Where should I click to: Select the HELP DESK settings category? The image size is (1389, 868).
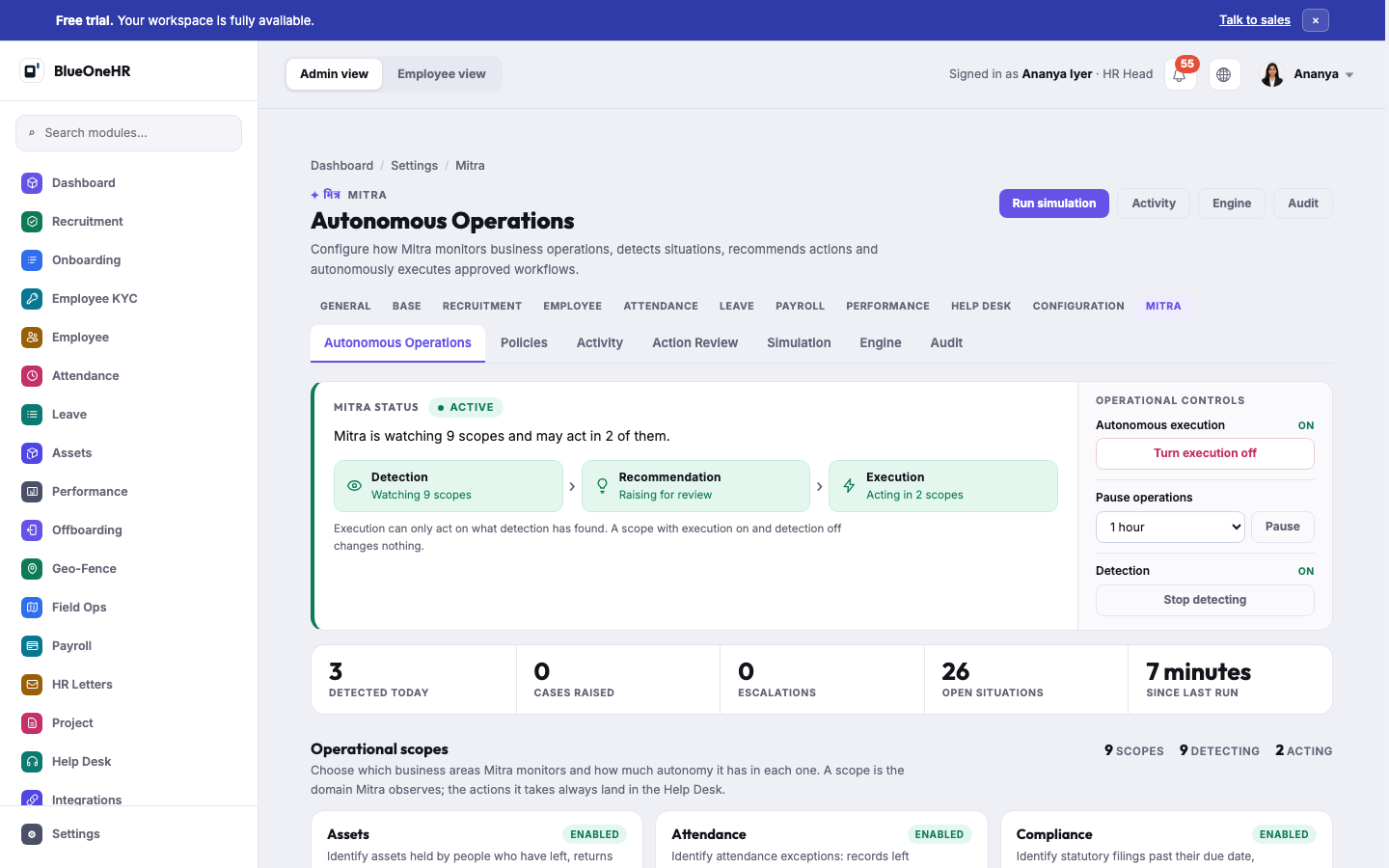click(981, 306)
